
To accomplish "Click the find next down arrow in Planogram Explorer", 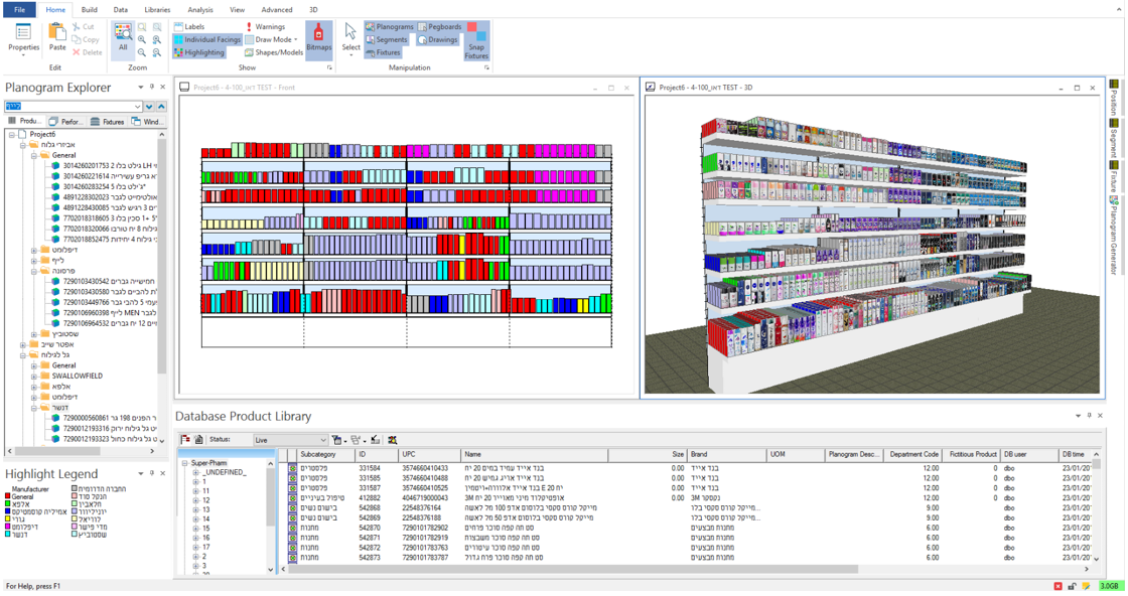I will [x=149, y=107].
